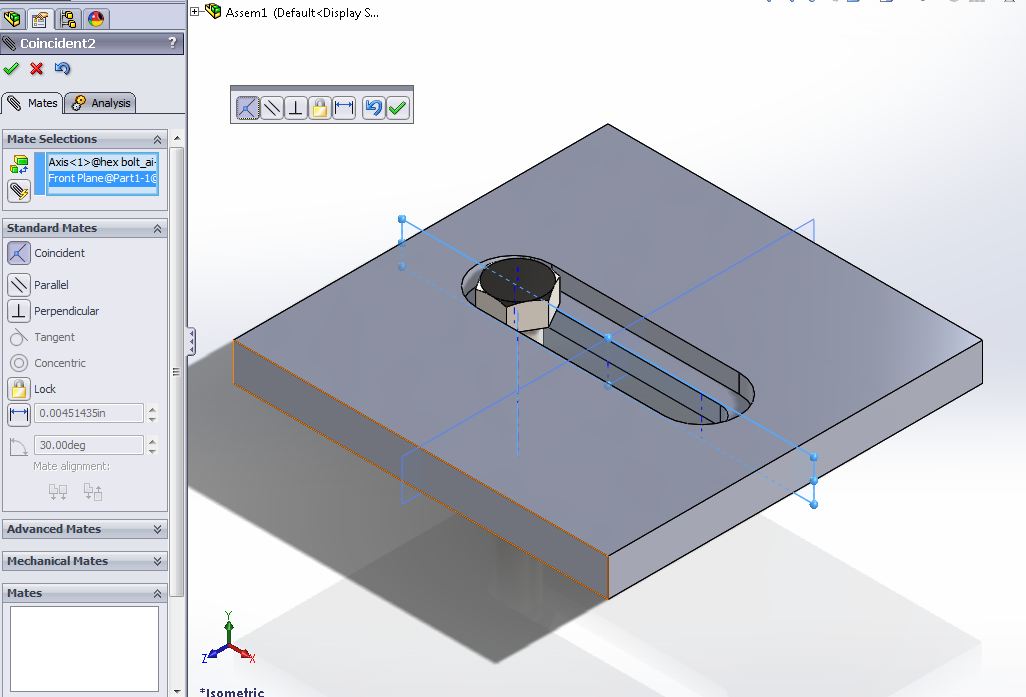Choose Perpendicular in the pop-up mate toolbar
This screenshot has width=1026, height=697.
(296, 107)
